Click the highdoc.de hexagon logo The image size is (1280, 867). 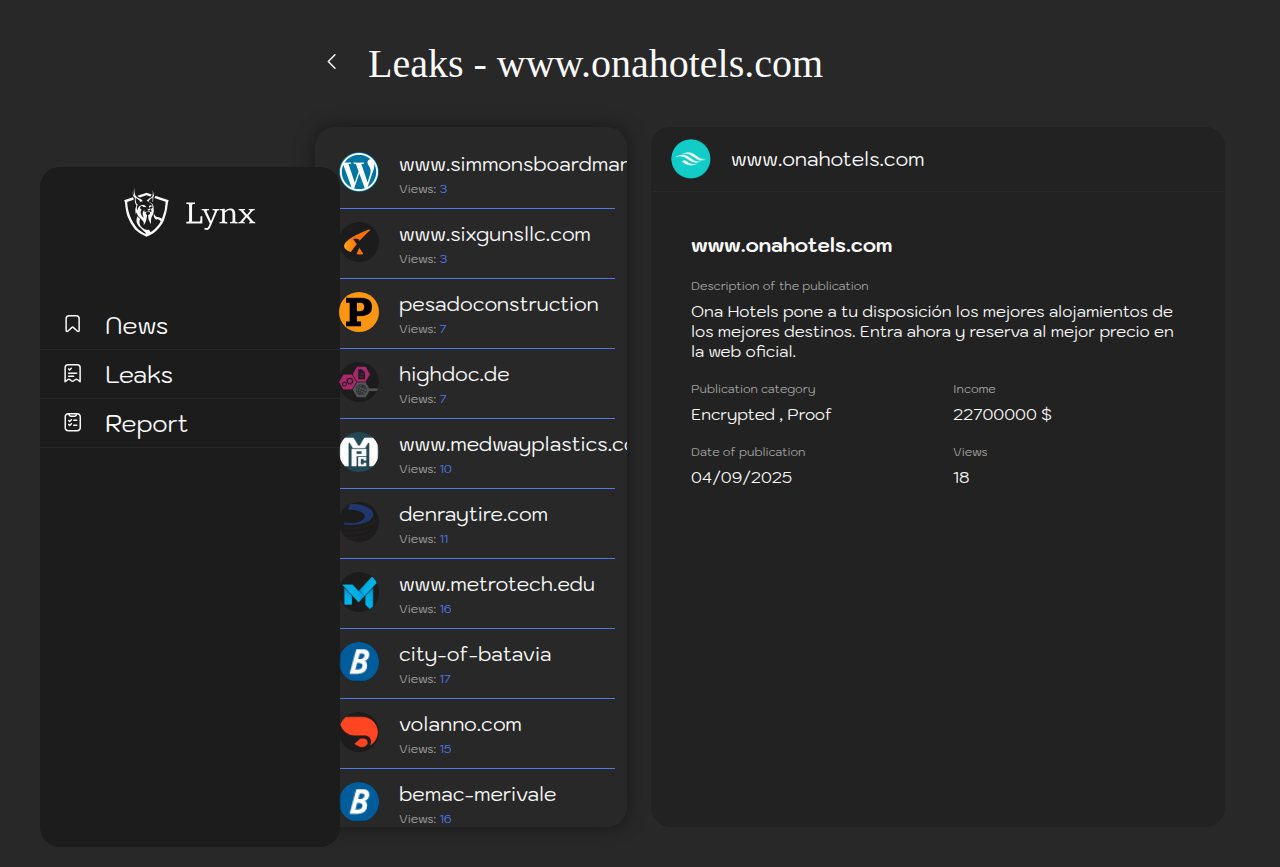coord(359,382)
